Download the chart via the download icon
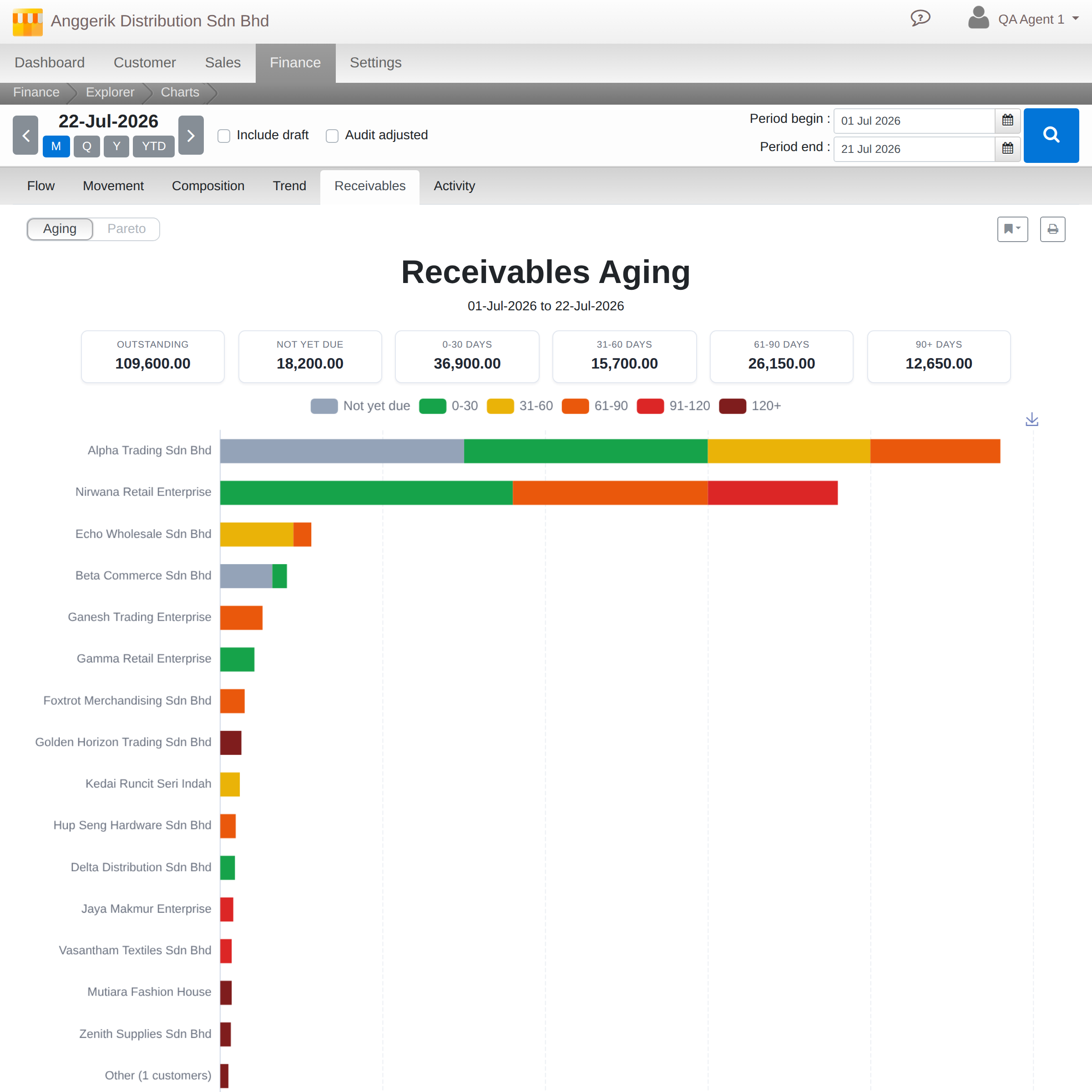The width and height of the screenshot is (1092, 1092). click(x=1031, y=420)
